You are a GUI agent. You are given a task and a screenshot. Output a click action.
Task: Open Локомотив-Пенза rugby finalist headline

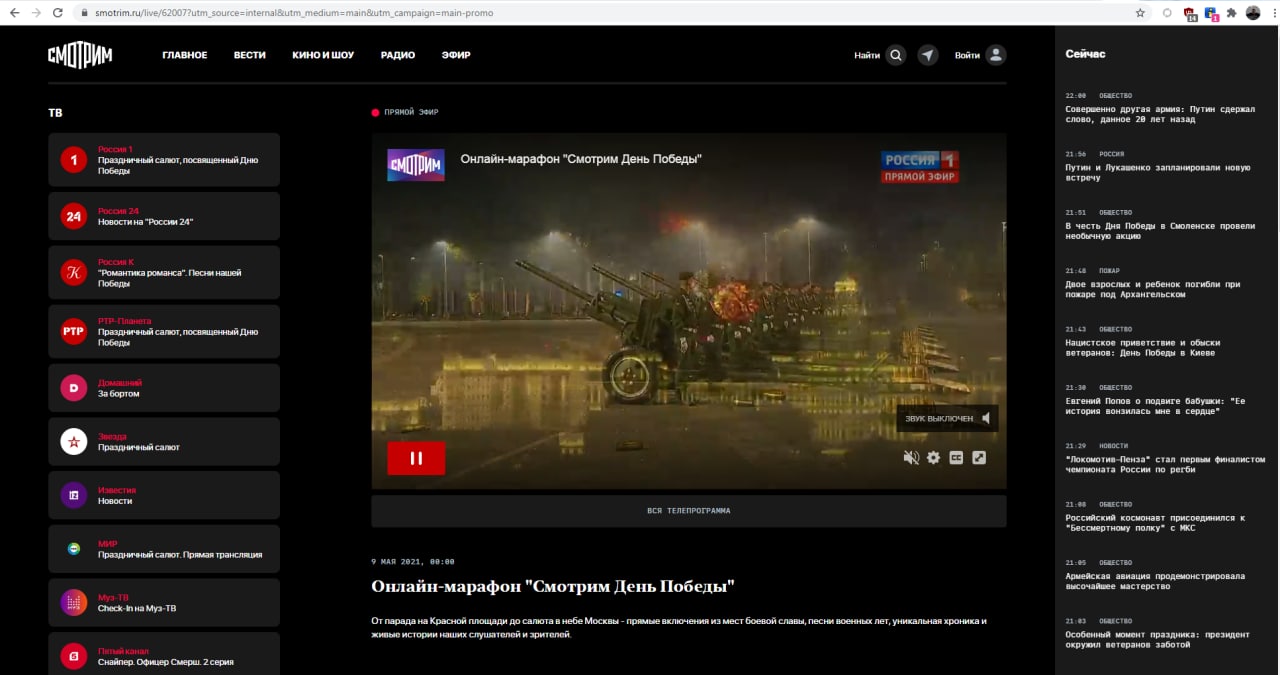coord(1165,465)
